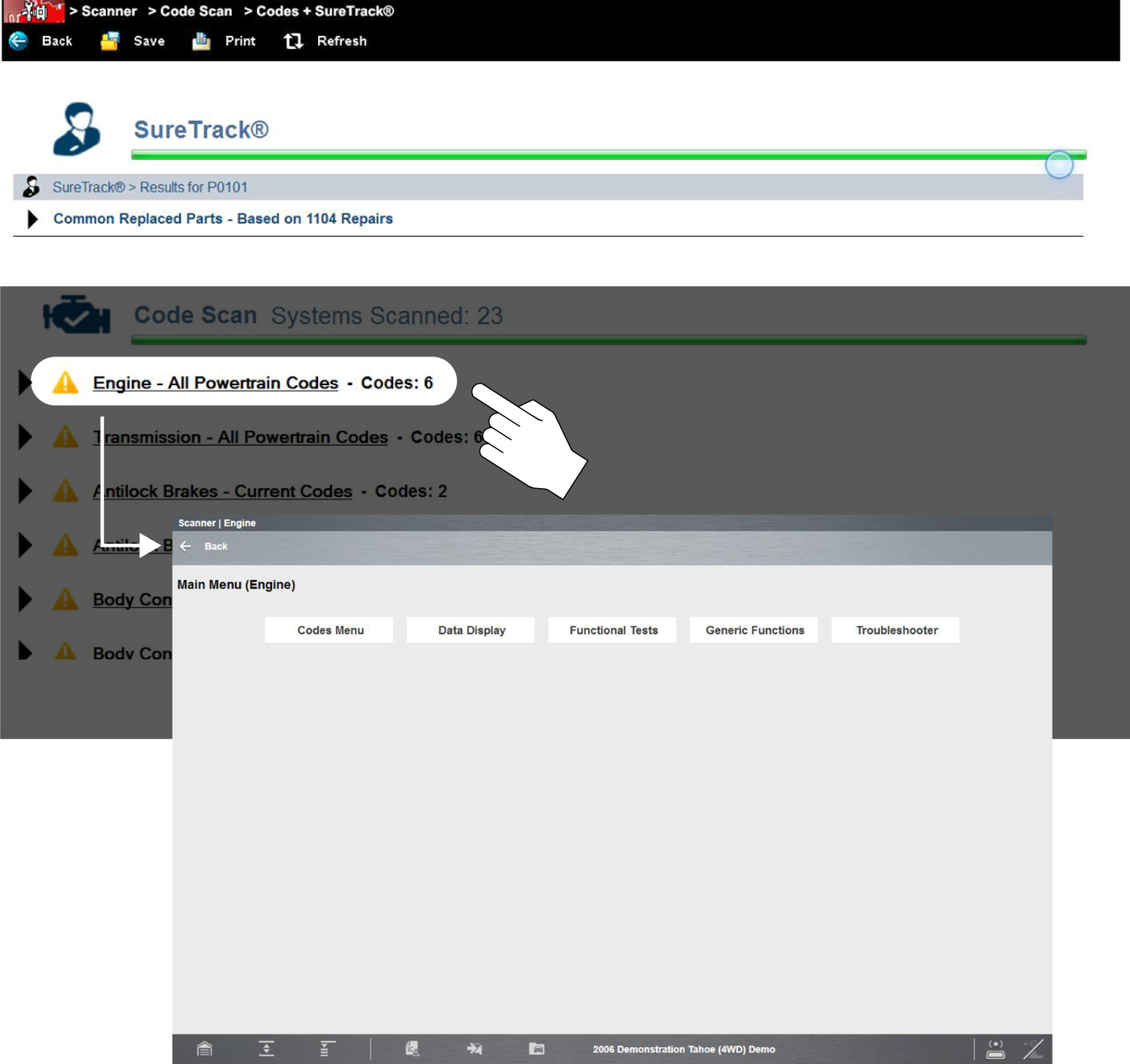Click the Save folder icon
The width and height of the screenshot is (1130, 1064).
tap(110, 41)
